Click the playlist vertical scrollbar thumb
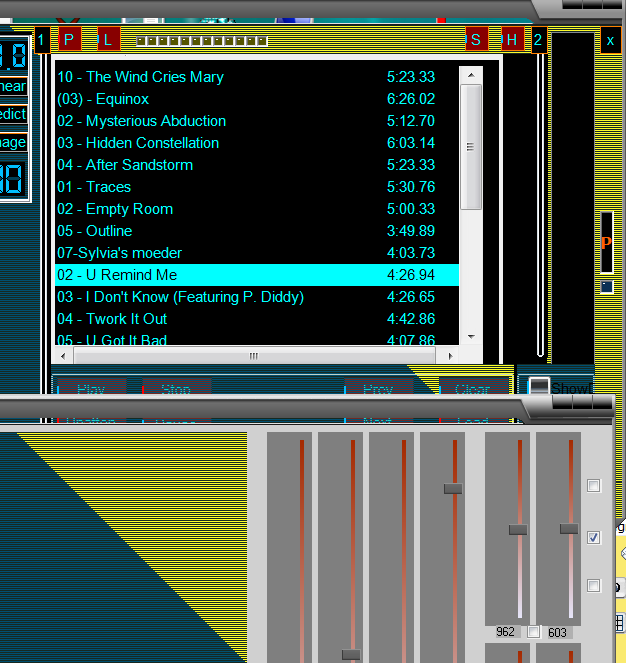 tap(471, 147)
